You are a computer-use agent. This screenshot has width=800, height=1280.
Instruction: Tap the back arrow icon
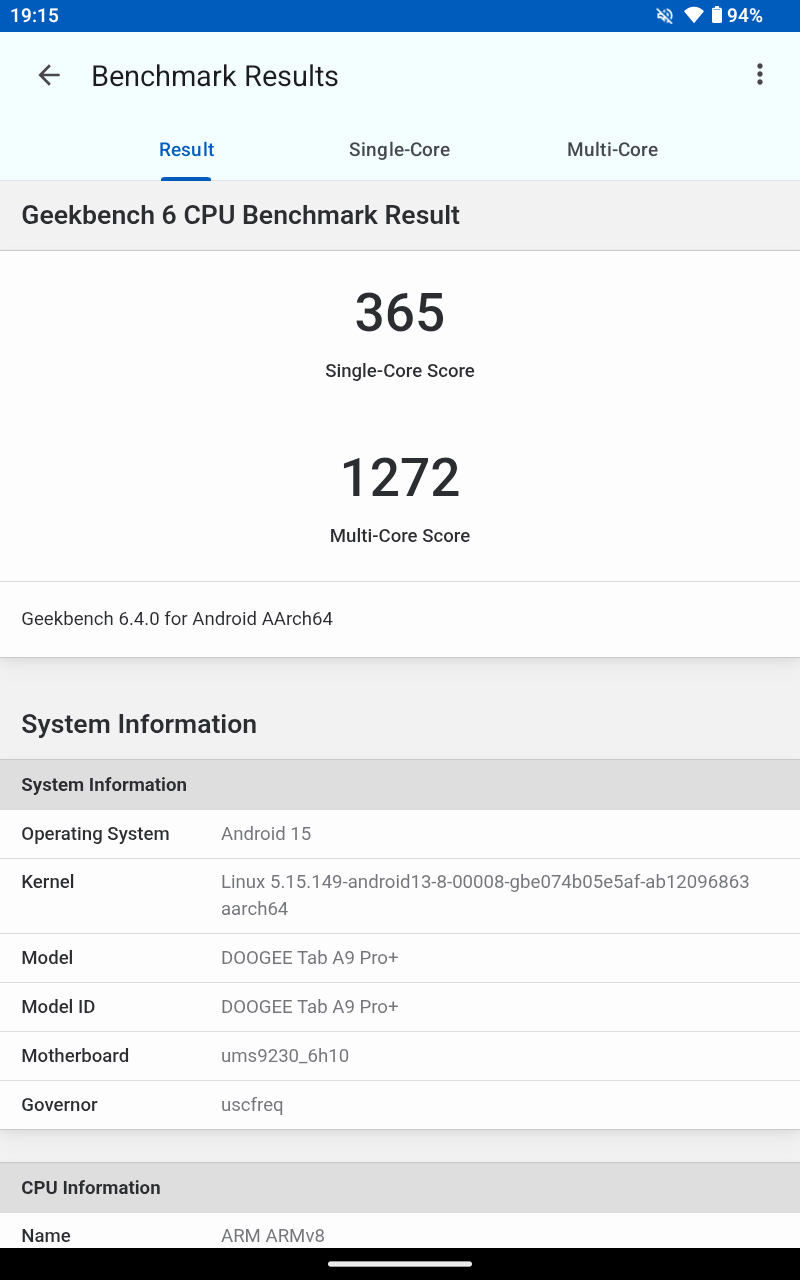(x=49, y=75)
